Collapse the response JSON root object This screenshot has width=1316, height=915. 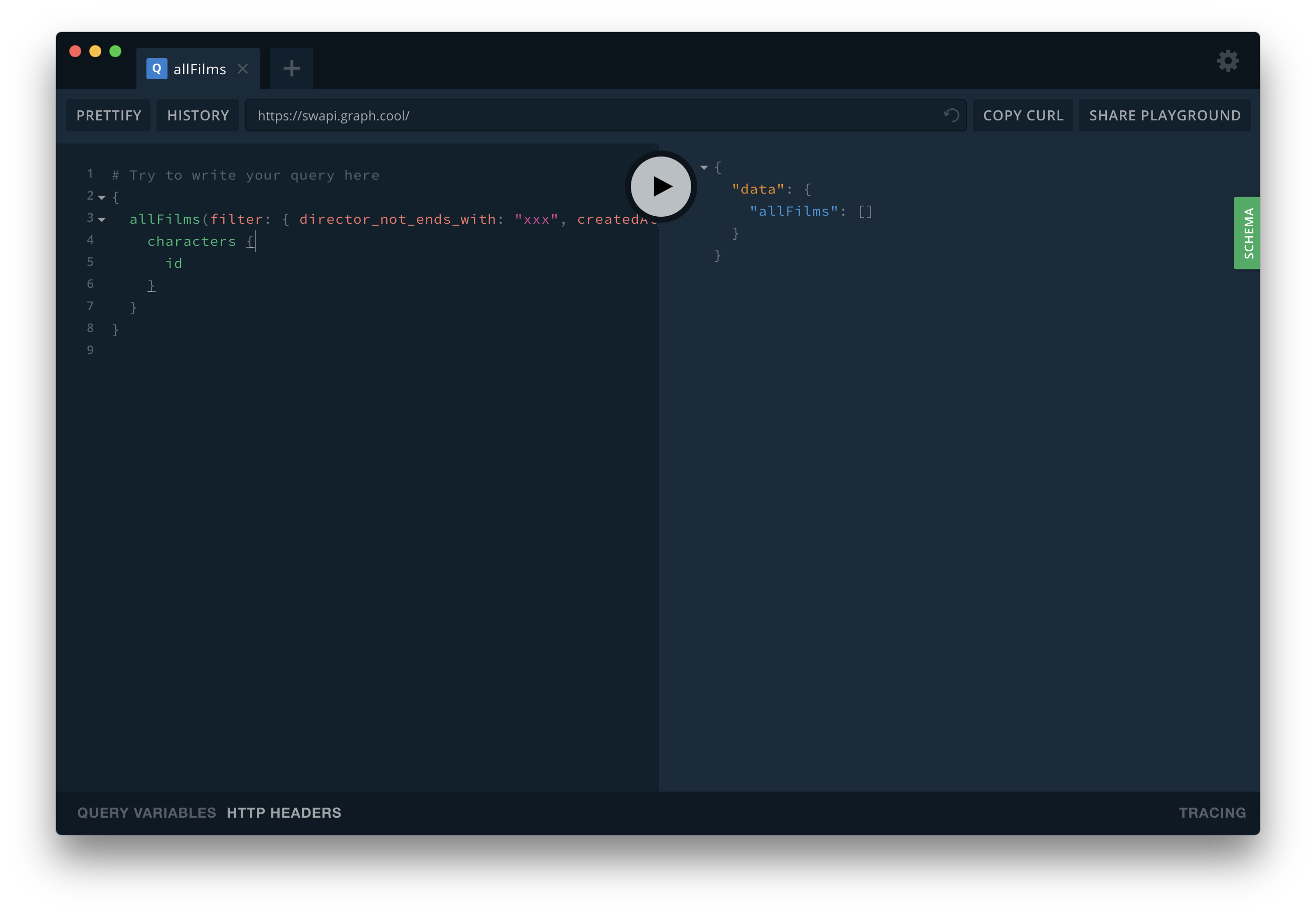coord(704,168)
